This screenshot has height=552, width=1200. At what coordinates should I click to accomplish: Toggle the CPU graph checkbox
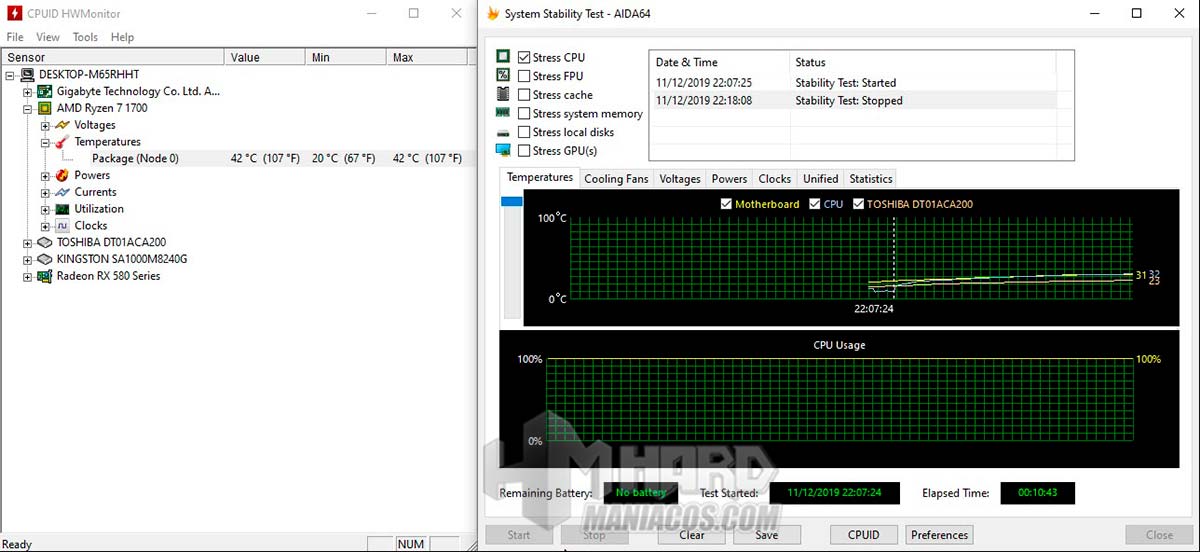tap(815, 204)
